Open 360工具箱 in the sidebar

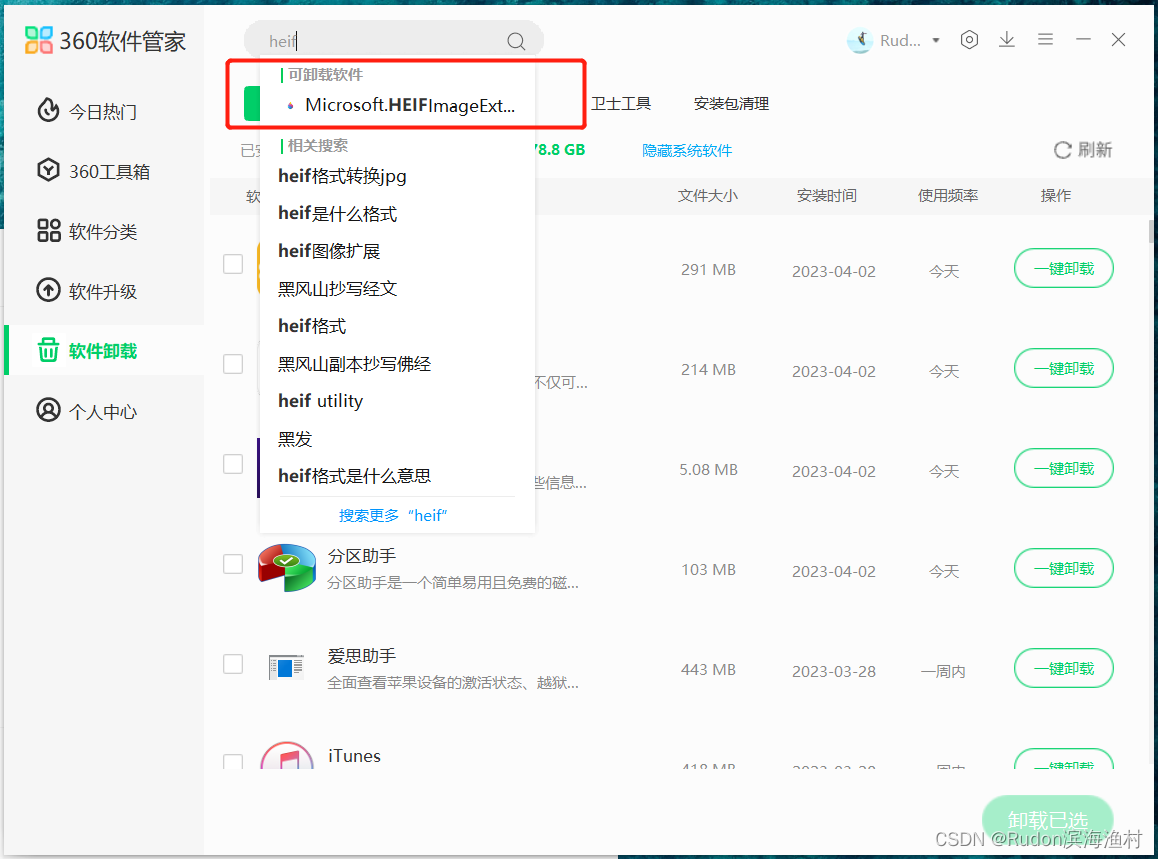pos(104,171)
